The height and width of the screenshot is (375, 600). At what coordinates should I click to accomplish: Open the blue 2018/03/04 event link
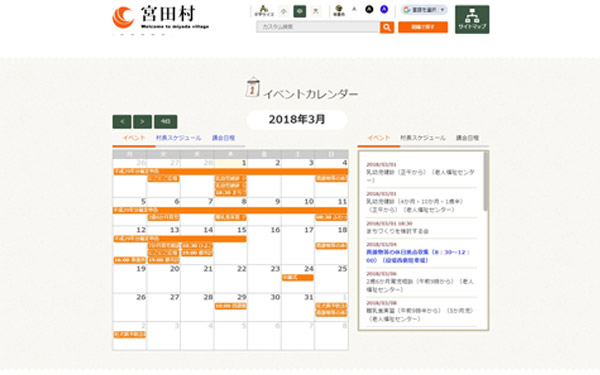tap(418, 256)
